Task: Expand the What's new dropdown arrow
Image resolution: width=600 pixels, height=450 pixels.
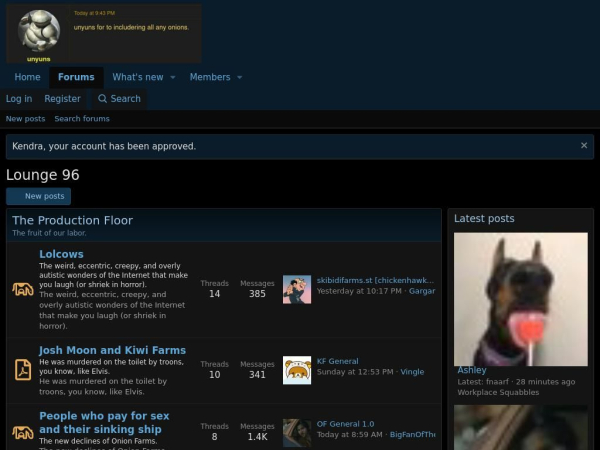Action: pos(173,77)
